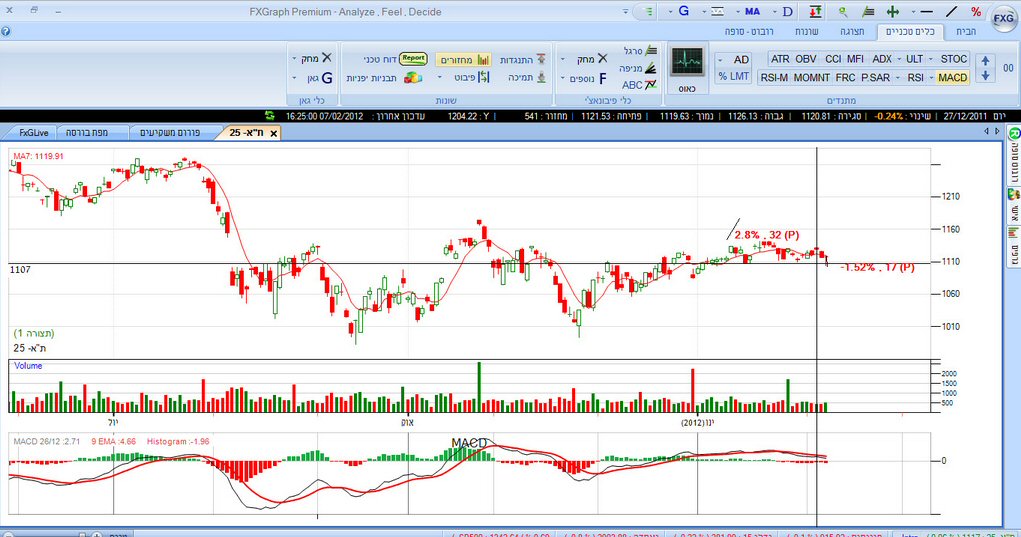Click the blue D icon in quick toolbar
The width and height of the screenshot is (1021, 537).
point(787,12)
